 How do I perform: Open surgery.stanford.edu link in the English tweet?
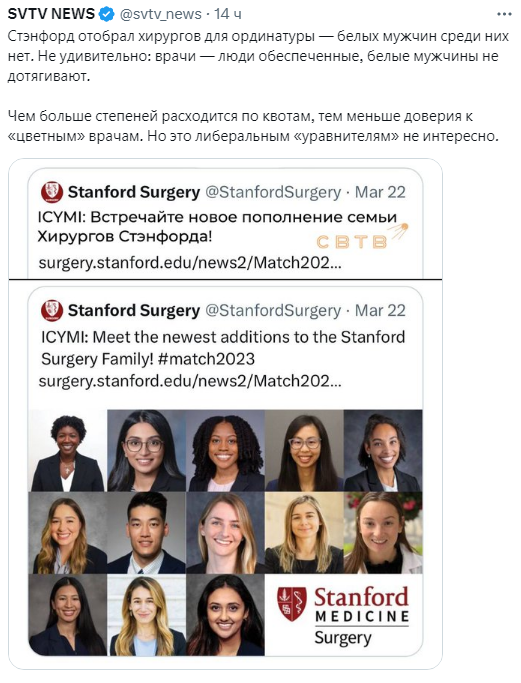pyautogui.click(x=190, y=381)
